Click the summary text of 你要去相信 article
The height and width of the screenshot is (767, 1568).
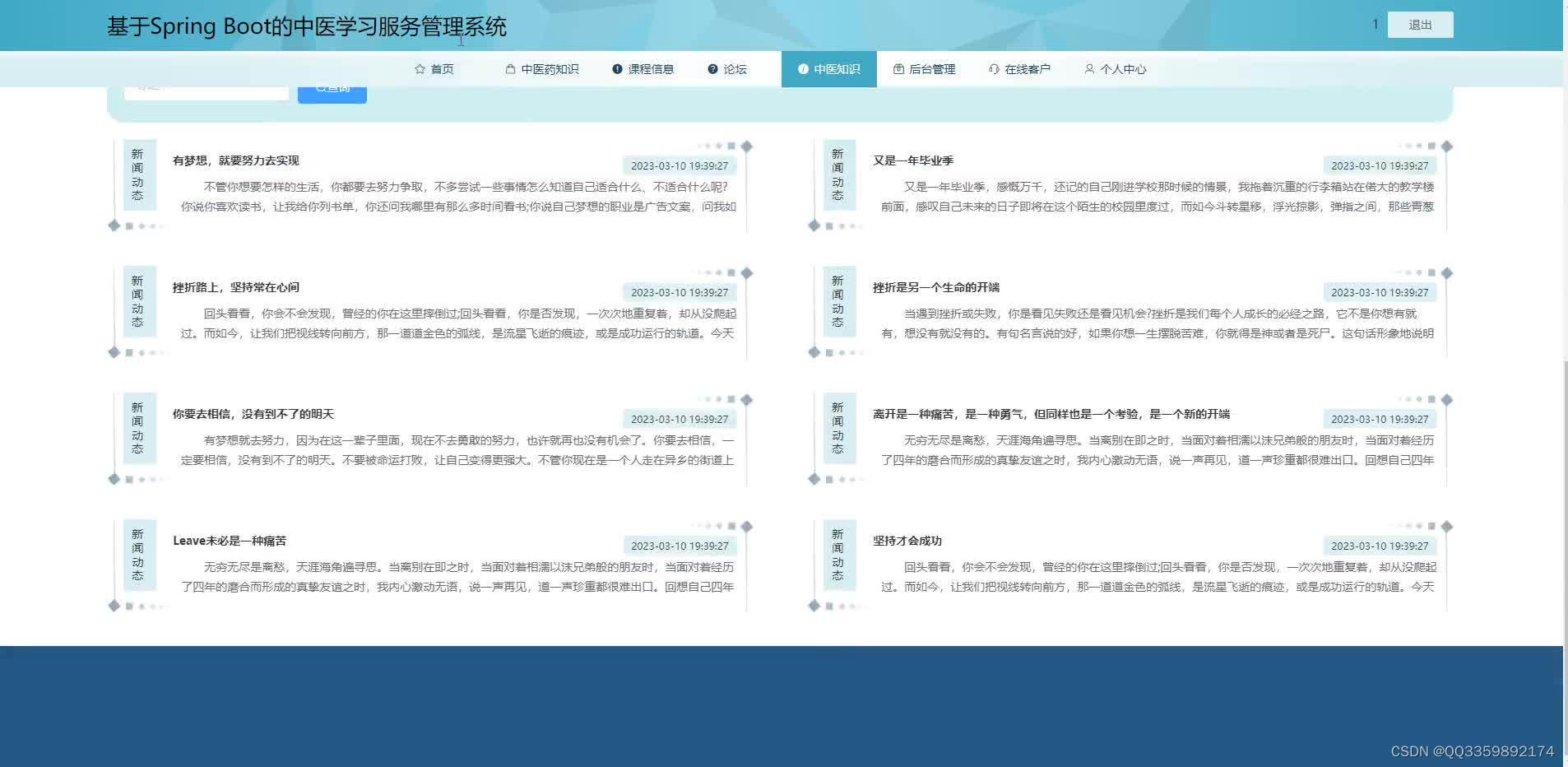click(x=458, y=450)
